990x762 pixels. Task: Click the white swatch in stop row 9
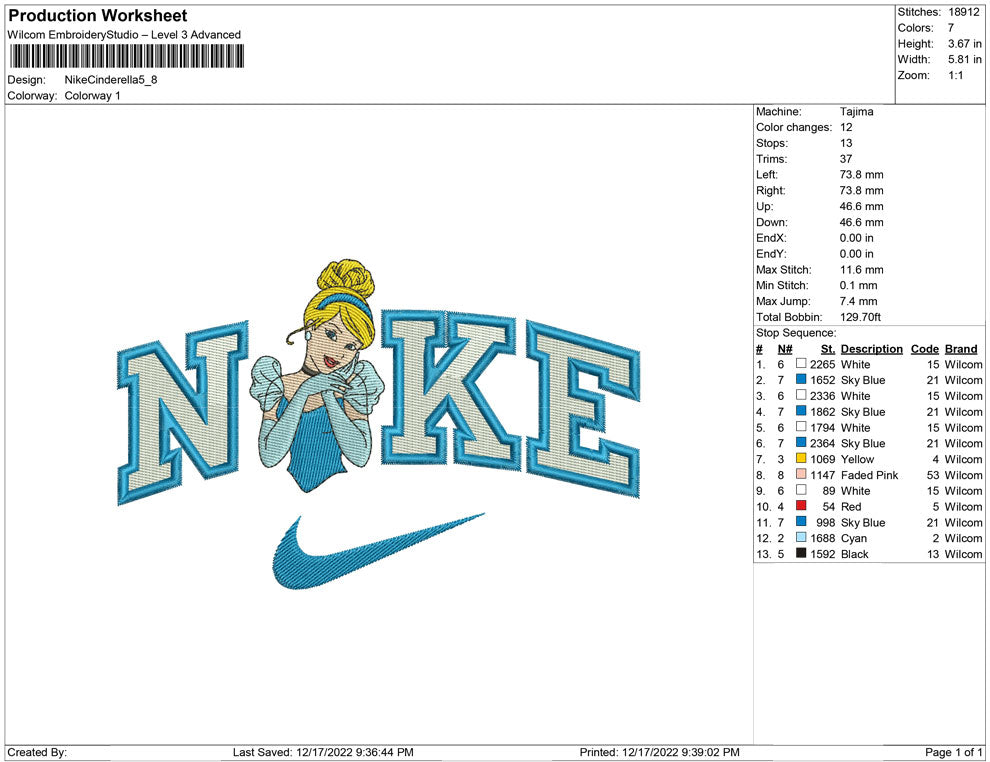tap(801, 490)
